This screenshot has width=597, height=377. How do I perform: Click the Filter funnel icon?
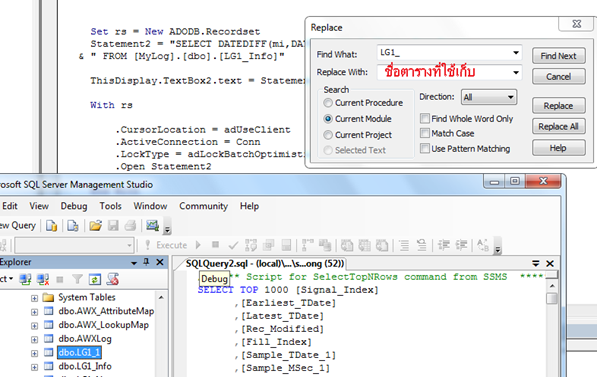77,280
